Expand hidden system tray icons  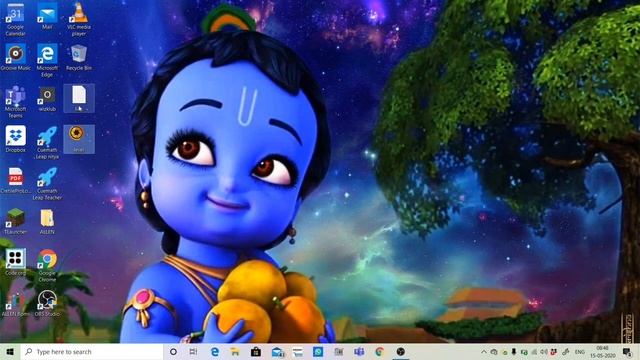(x=484, y=352)
